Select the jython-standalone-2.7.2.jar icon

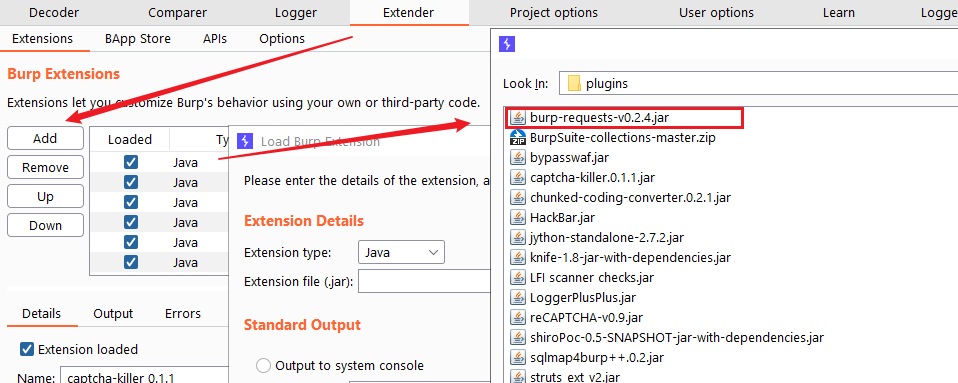pyautogui.click(x=518, y=238)
